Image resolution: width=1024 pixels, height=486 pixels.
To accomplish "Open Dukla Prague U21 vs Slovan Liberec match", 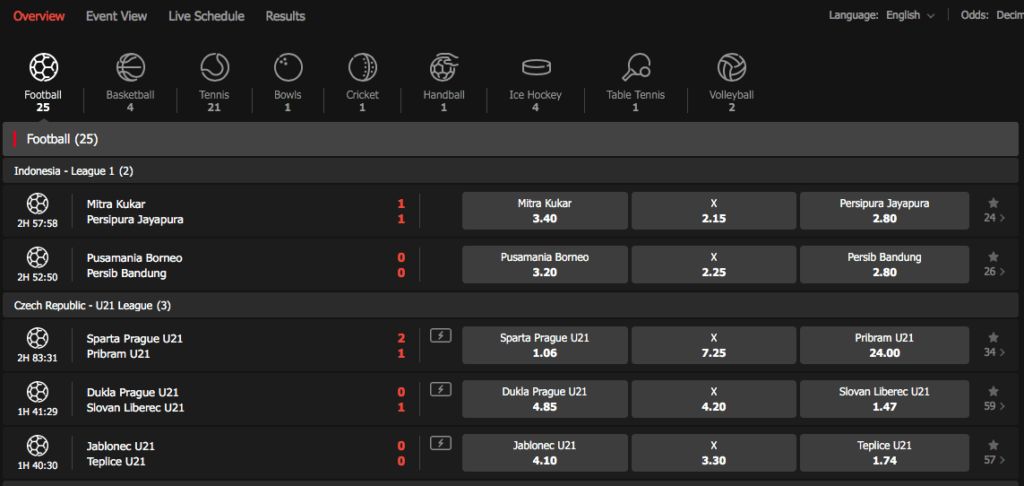I will (x=136, y=400).
